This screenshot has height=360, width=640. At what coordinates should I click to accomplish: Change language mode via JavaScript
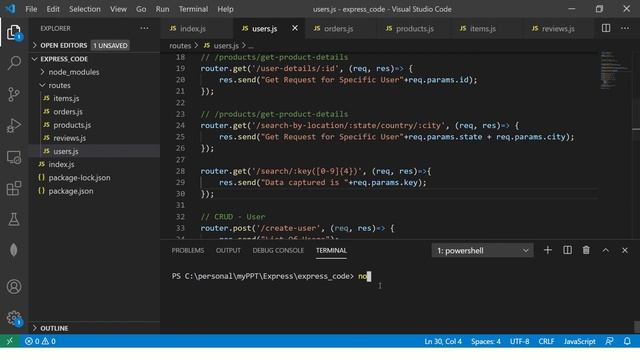(x=579, y=341)
